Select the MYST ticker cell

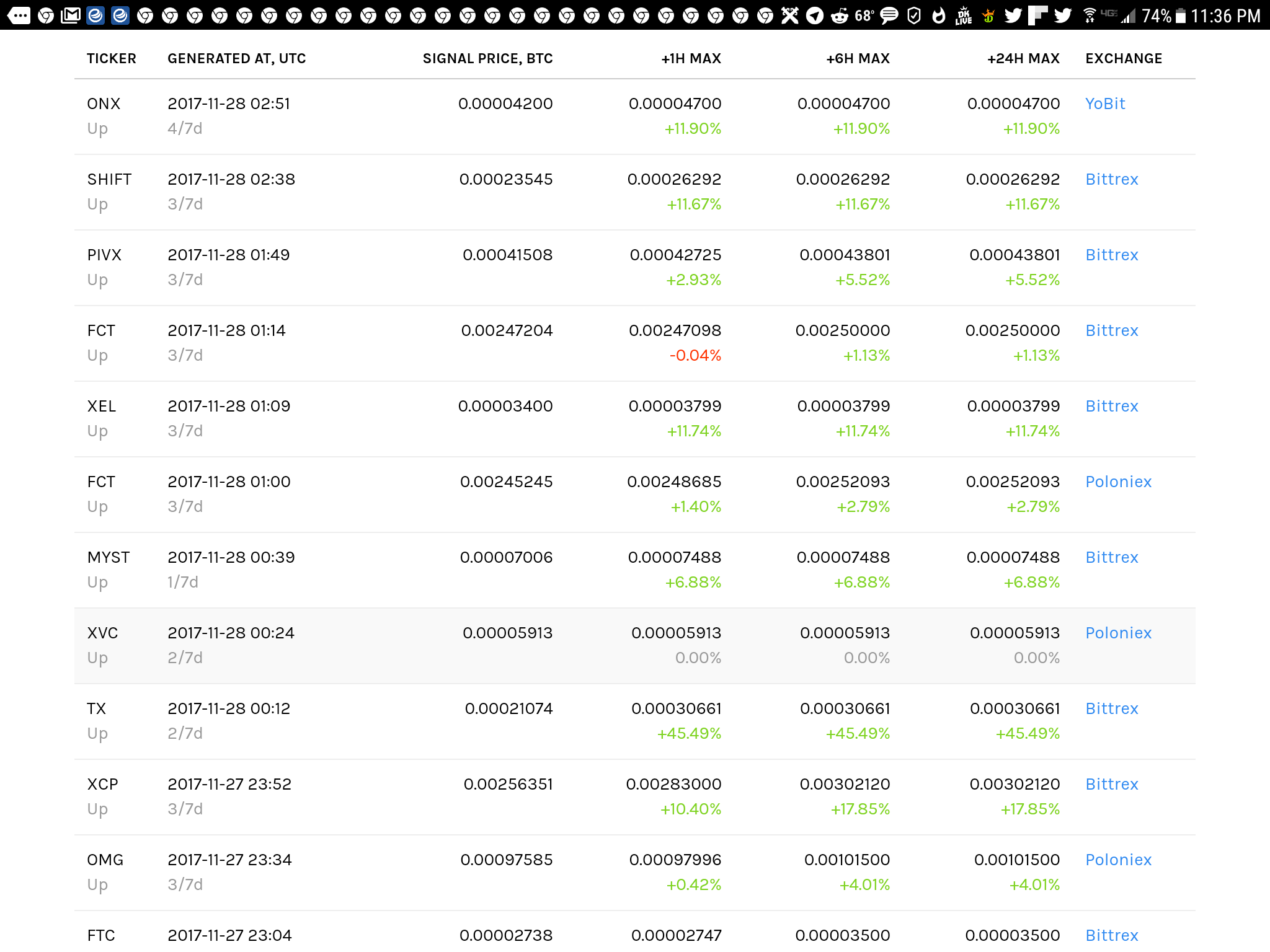(x=109, y=557)
